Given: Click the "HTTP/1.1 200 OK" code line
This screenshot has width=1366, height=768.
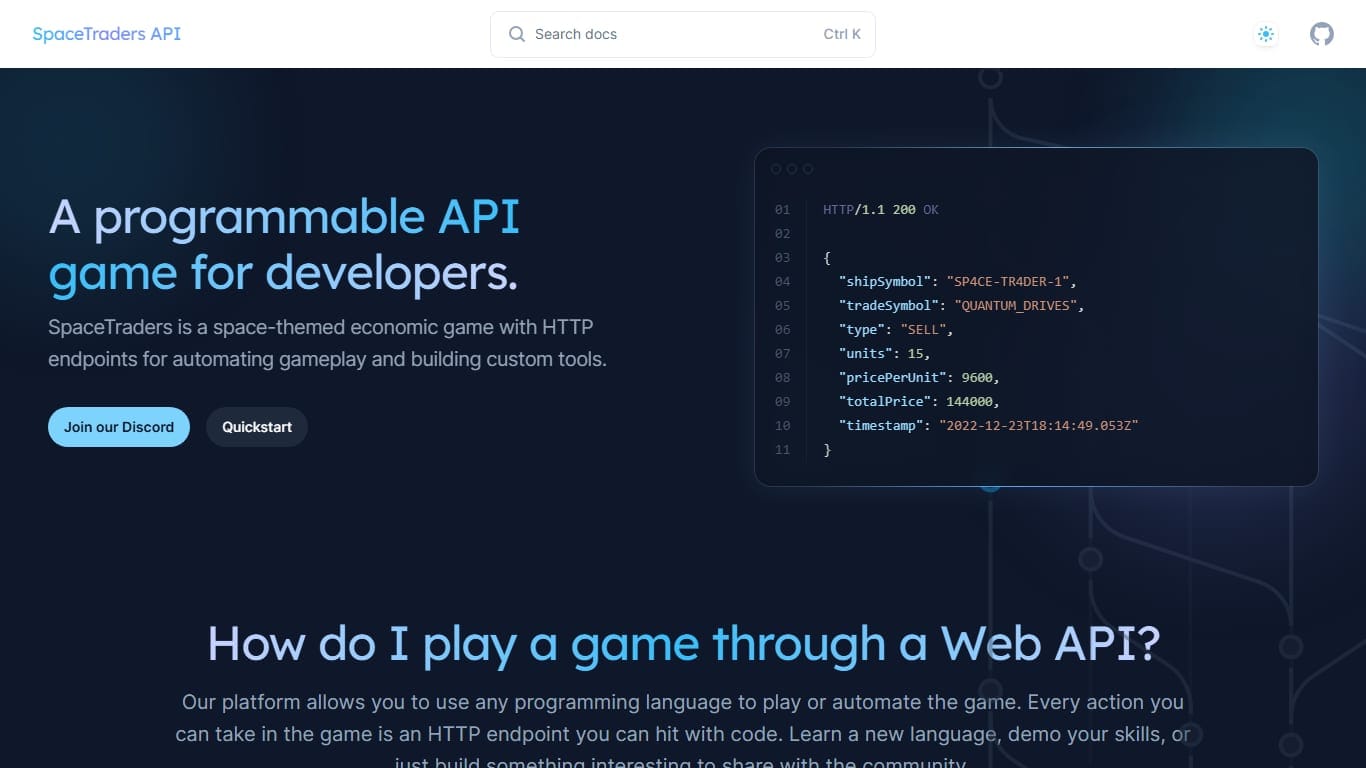Looking at the screenshot, I should (880, 210).
